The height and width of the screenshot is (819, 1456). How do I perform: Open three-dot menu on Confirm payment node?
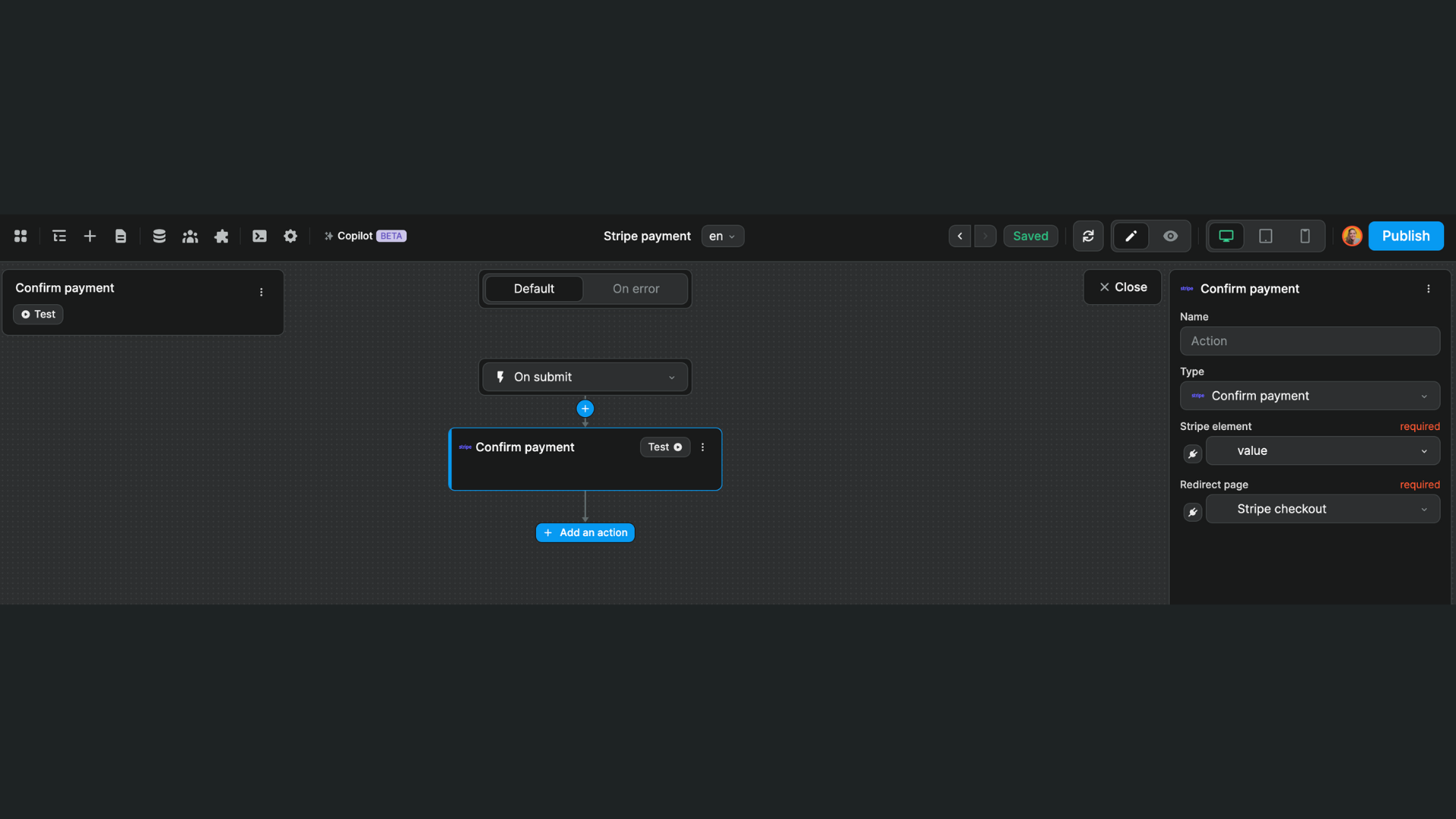point(702,447)
